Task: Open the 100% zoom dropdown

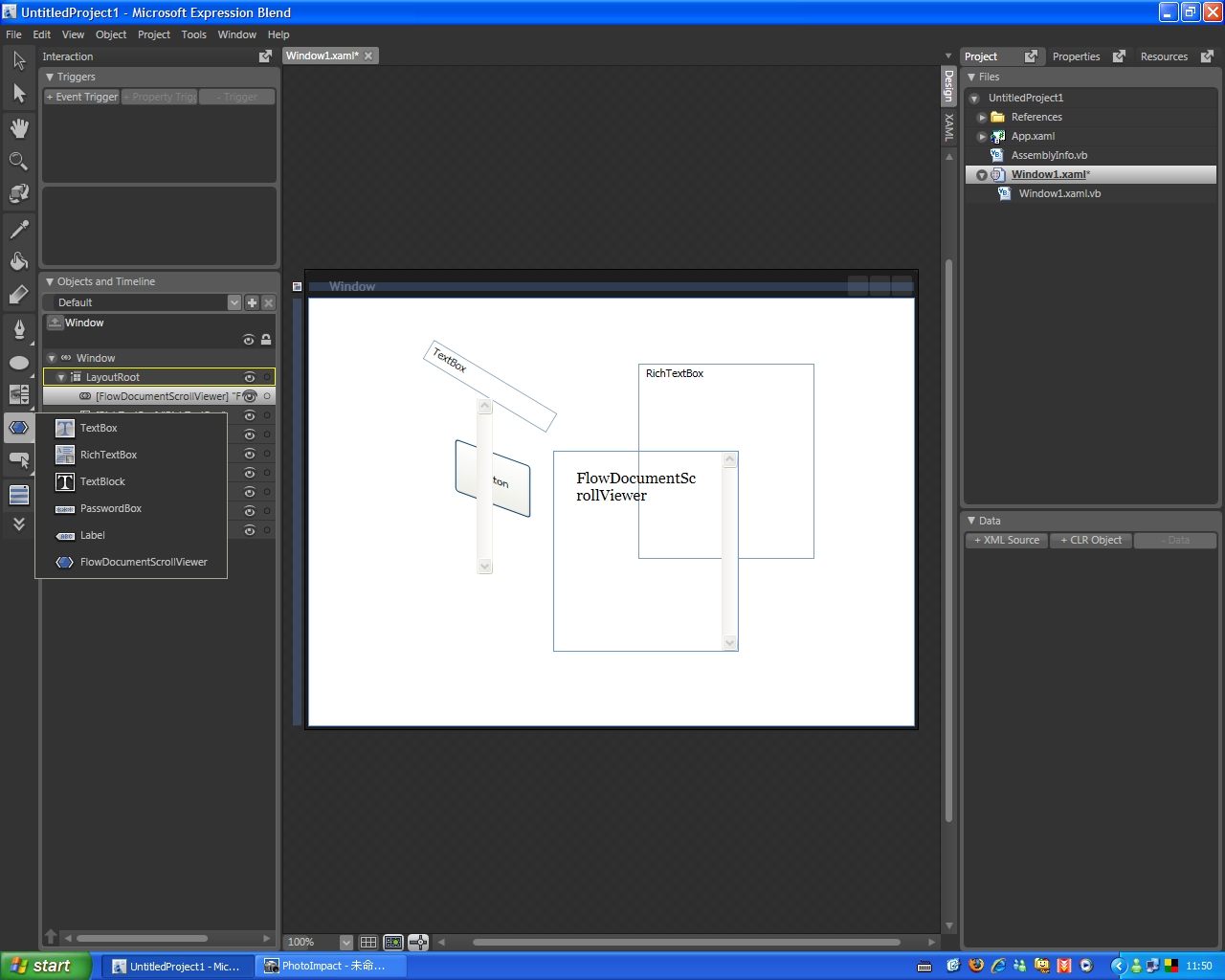Action: pyautogui.click(x=346, y=943)
